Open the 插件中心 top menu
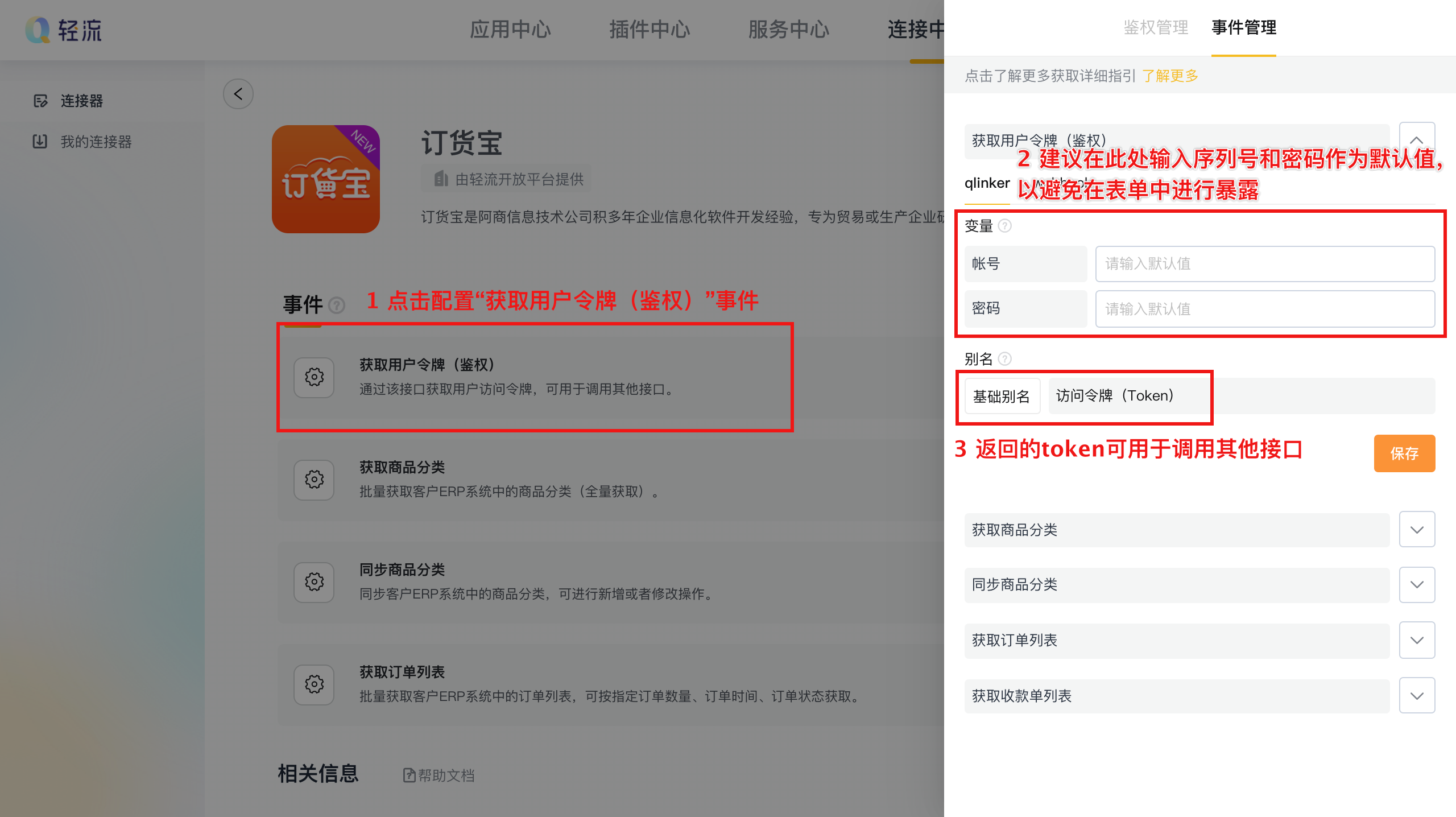The width and height of the screenshot is (1456, 817). 650,30
